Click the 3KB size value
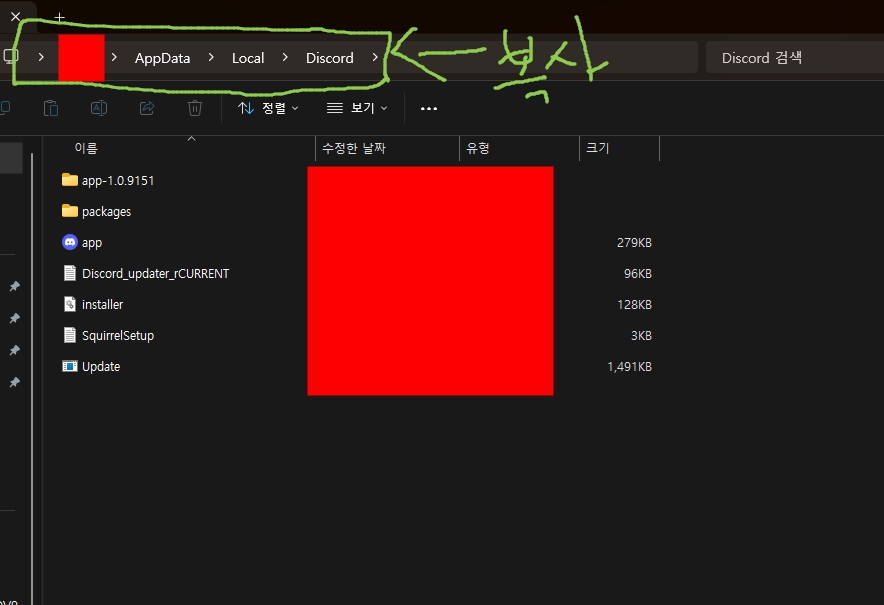The width and height of the screenshot is (884, 605). (x=641, y=335)
